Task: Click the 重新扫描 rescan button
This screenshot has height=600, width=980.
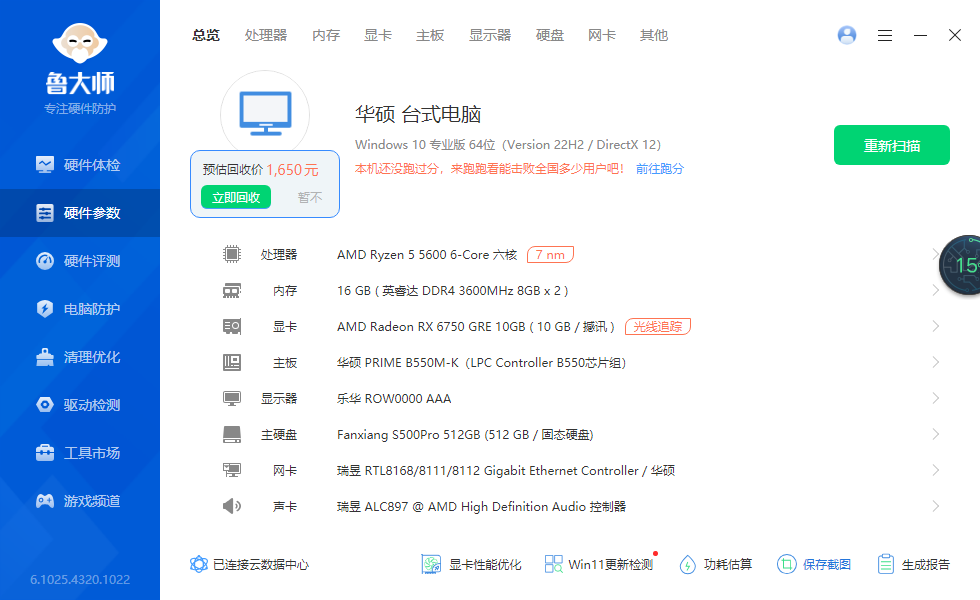Action: [x=892, y=145]
